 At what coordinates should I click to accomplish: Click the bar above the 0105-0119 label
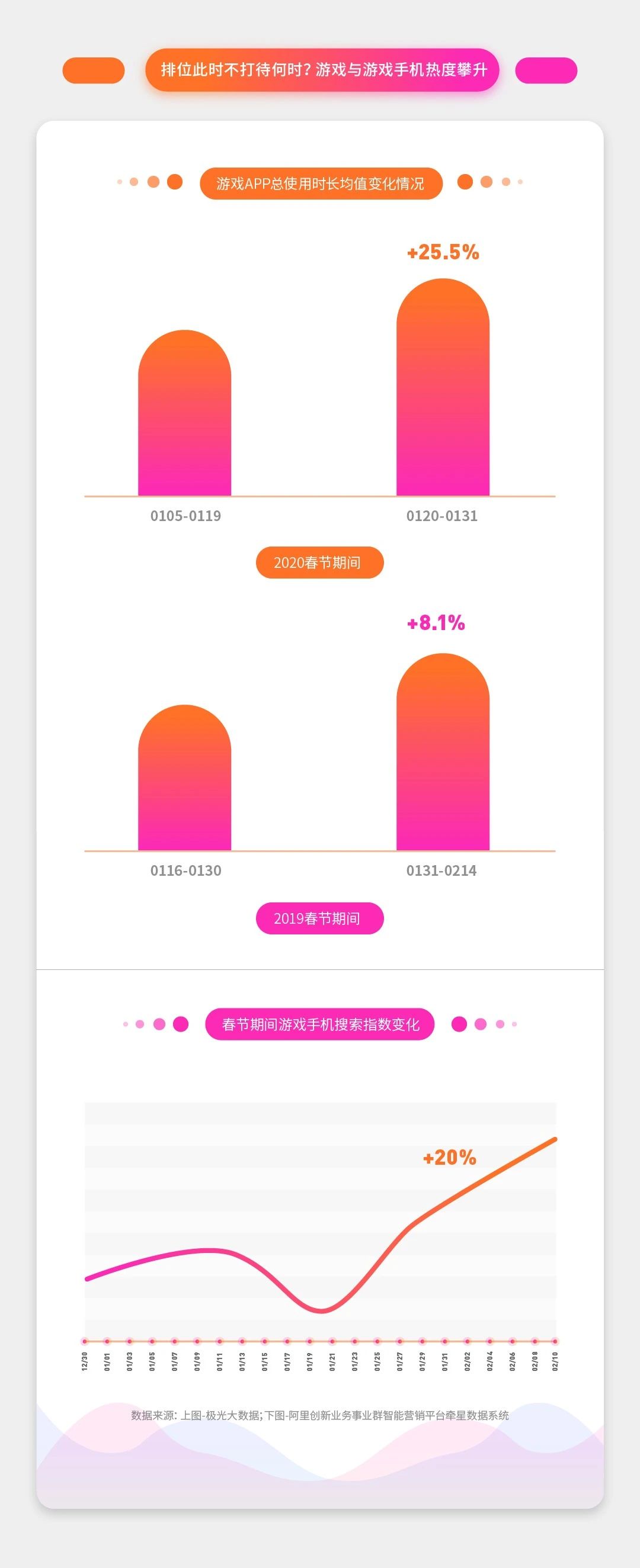tap(184, 414)
